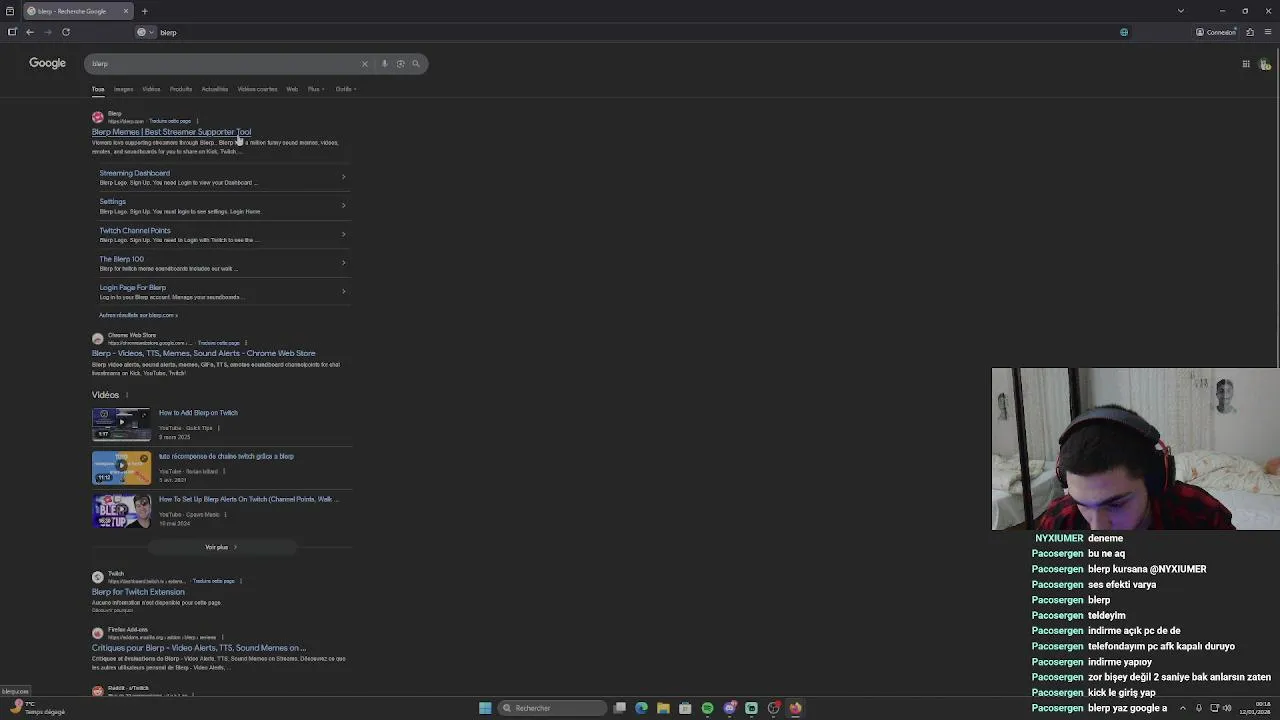Open How To Set Up Blerp Alerts video
This screenshot has width=1280, height=720.
248,499
